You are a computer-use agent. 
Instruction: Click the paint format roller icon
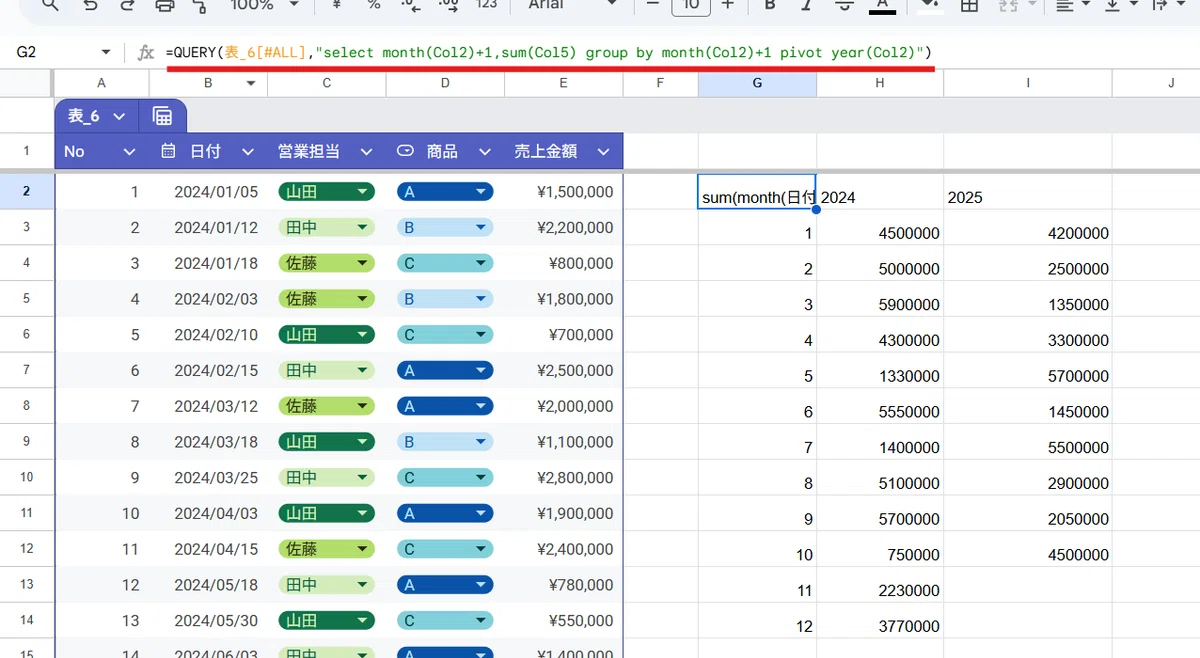click(202, 5)
